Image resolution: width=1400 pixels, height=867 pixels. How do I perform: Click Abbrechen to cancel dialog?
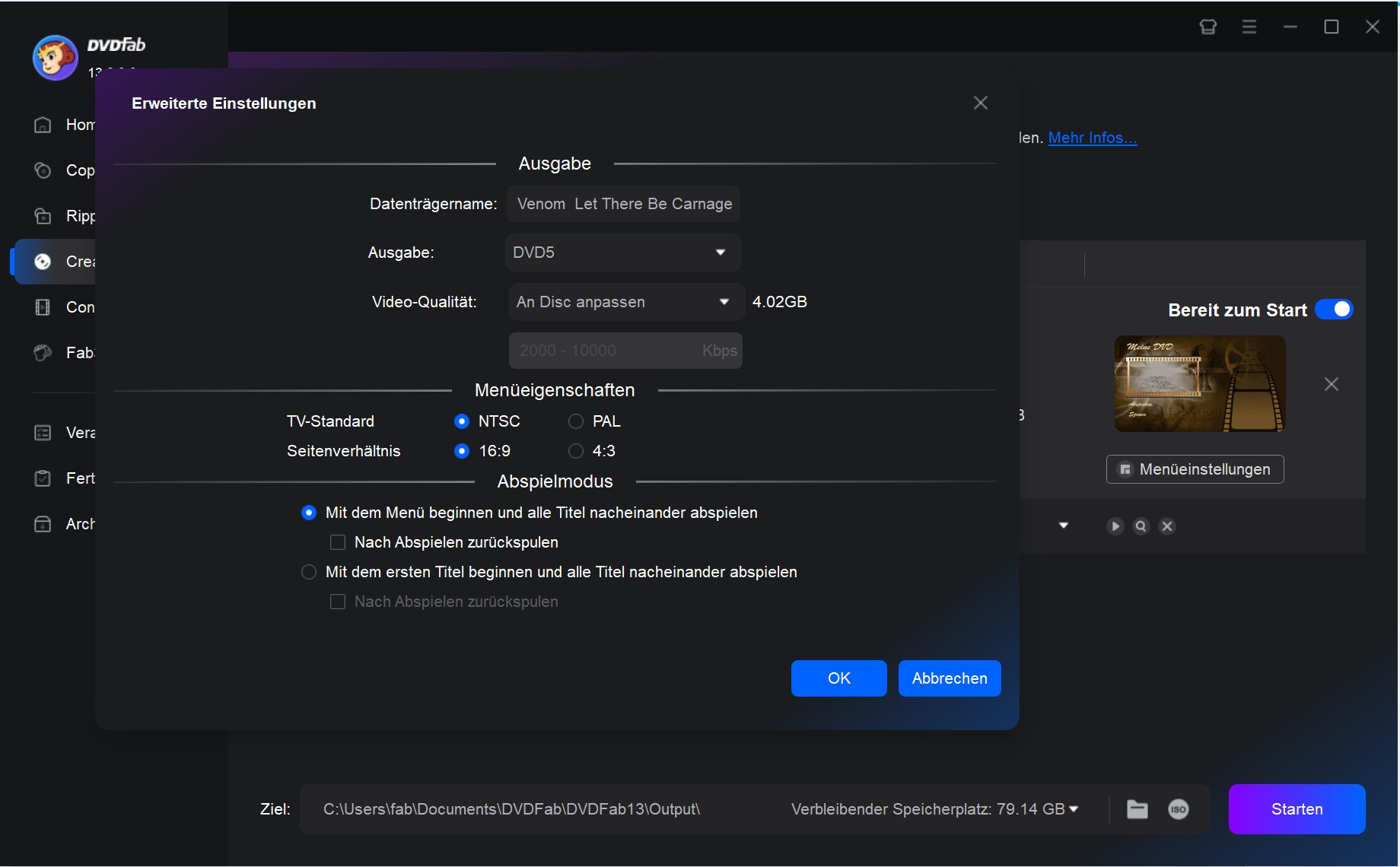pyautogui.click(x=950, y=678)
